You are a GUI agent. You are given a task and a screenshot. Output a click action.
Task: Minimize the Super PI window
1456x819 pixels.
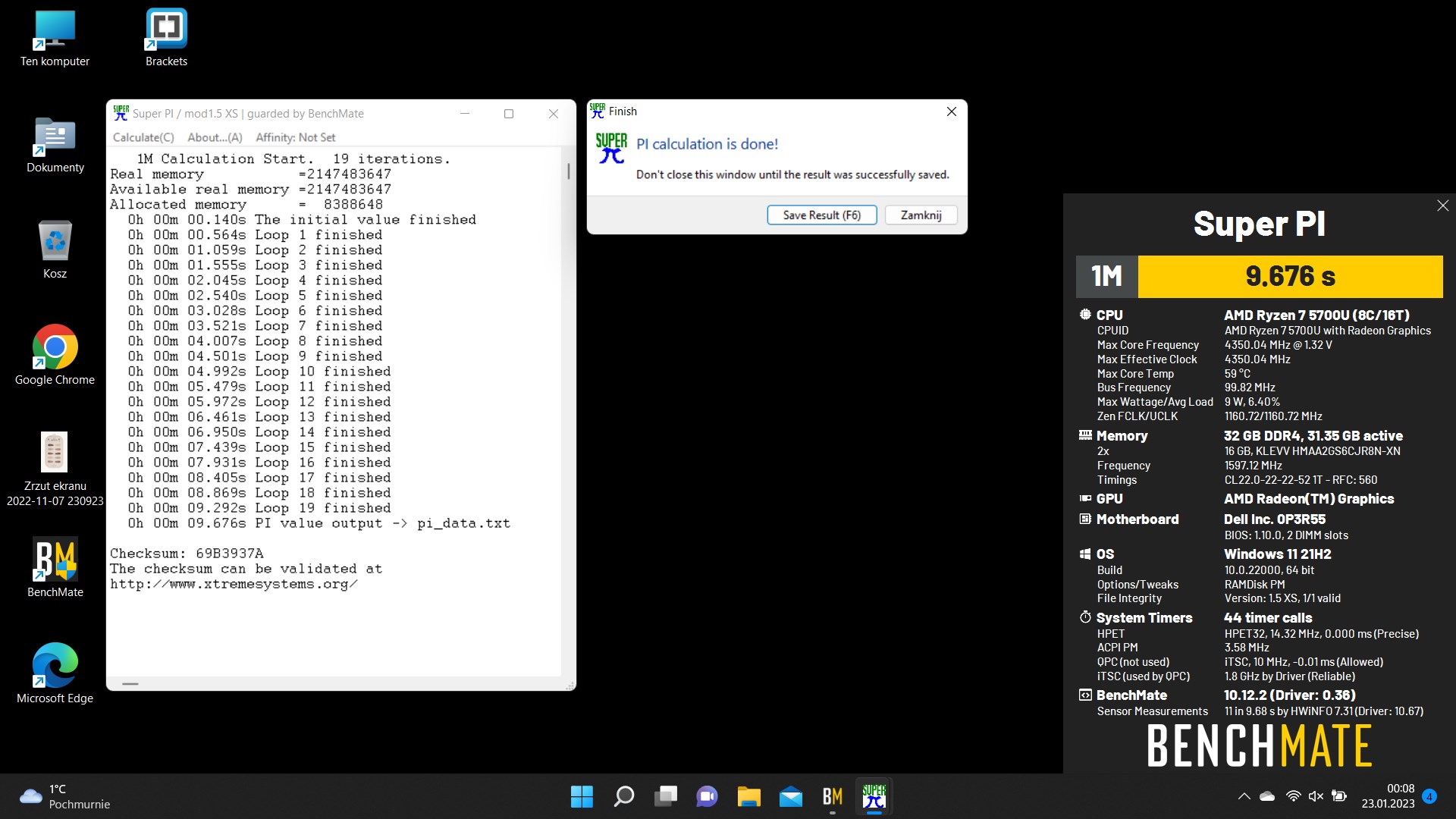pyautogui.click(x=465, y=114)
